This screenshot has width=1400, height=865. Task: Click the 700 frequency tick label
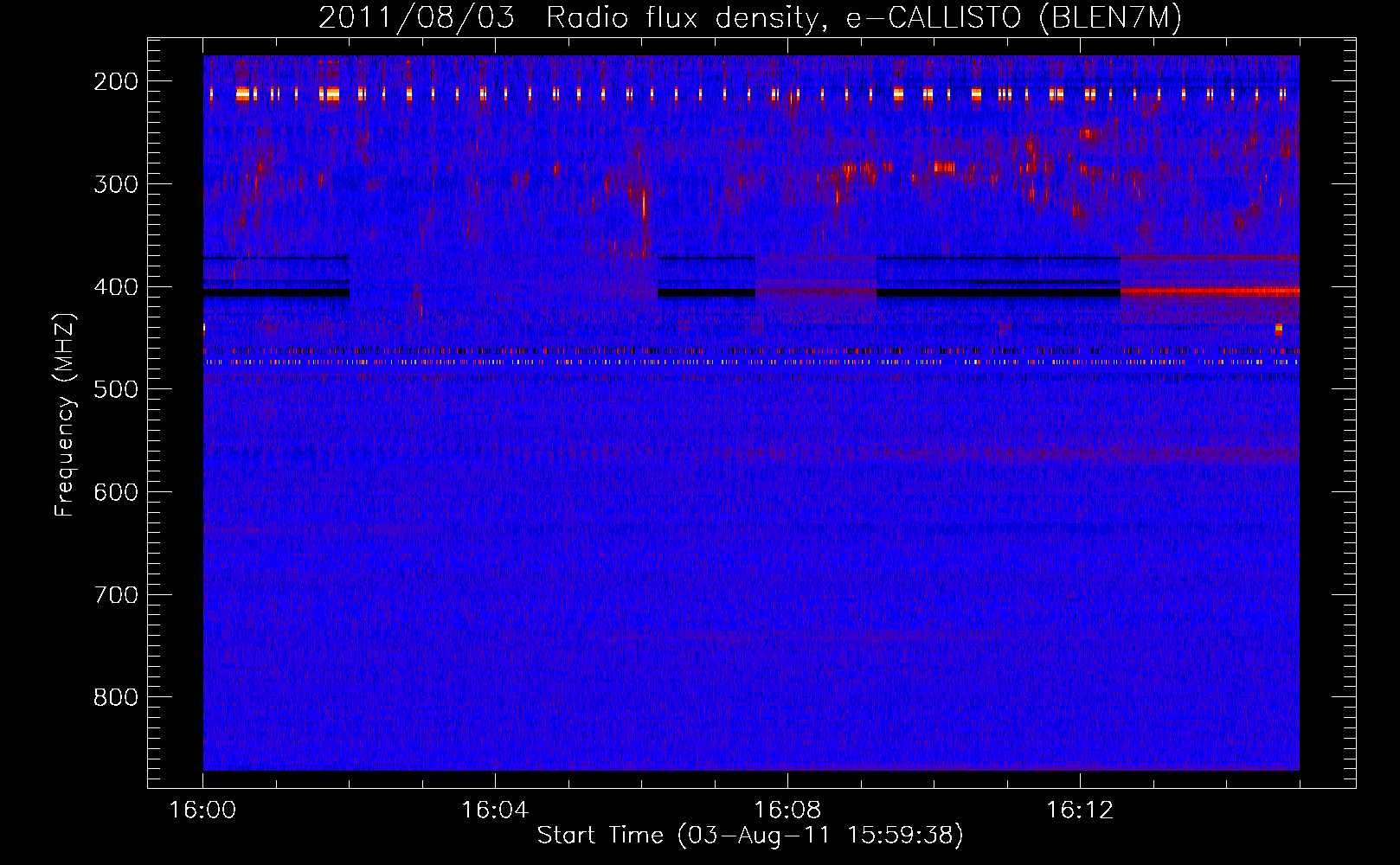click(x=116, y=595)
